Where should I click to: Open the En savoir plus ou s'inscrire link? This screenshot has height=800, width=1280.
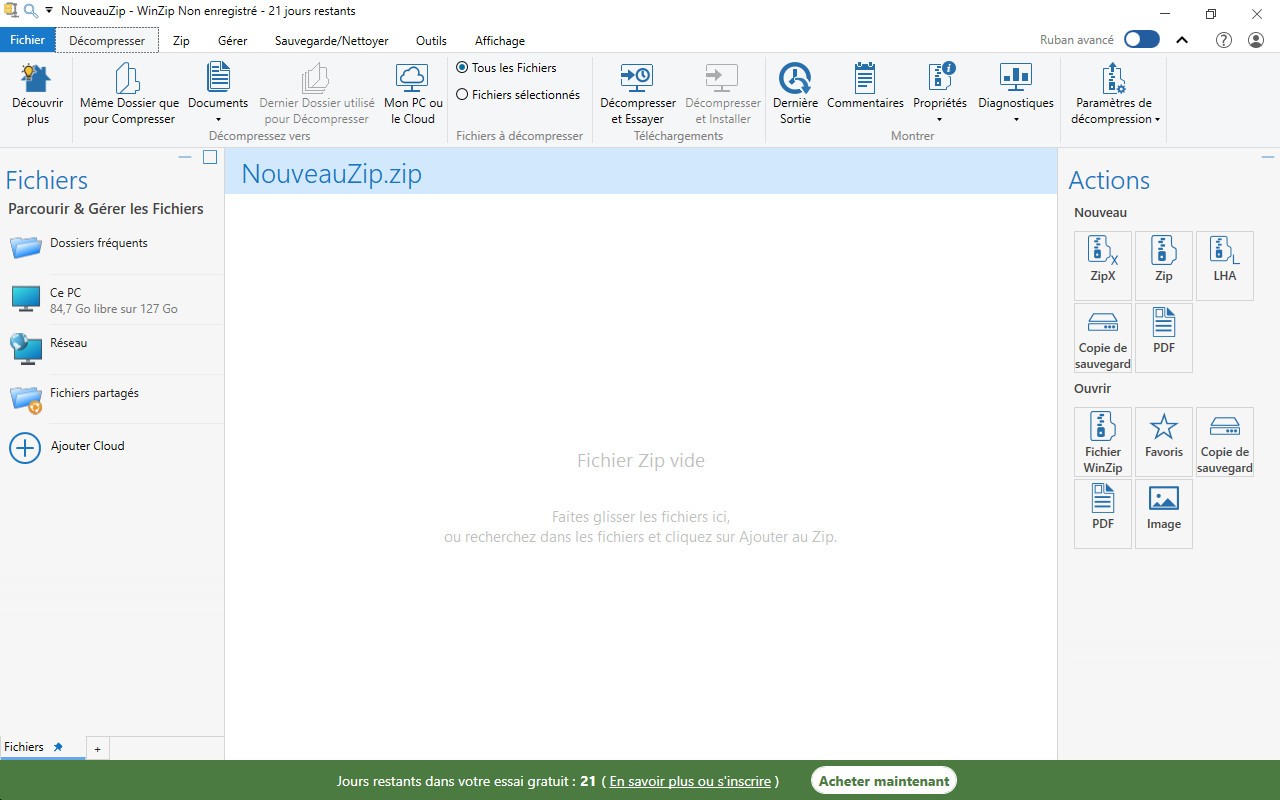(x=689, y=781)
